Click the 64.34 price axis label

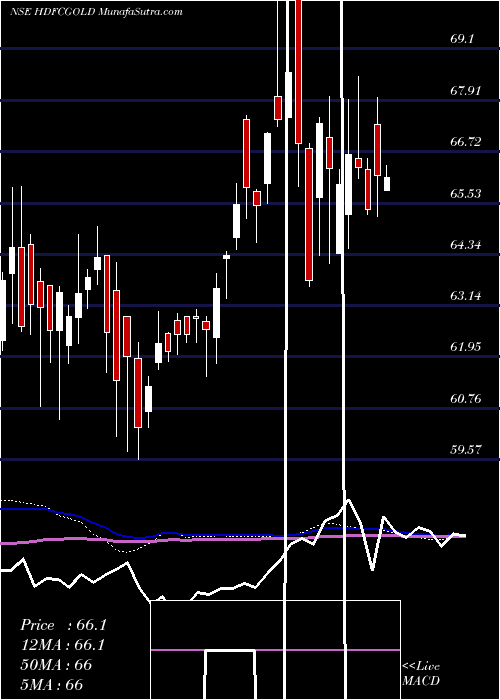coord(466,245)
